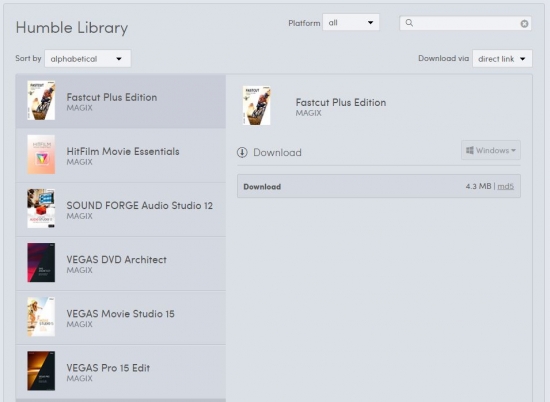Clear the search field with the X icon
550x402 pixels.
click(x=524, y=24)
